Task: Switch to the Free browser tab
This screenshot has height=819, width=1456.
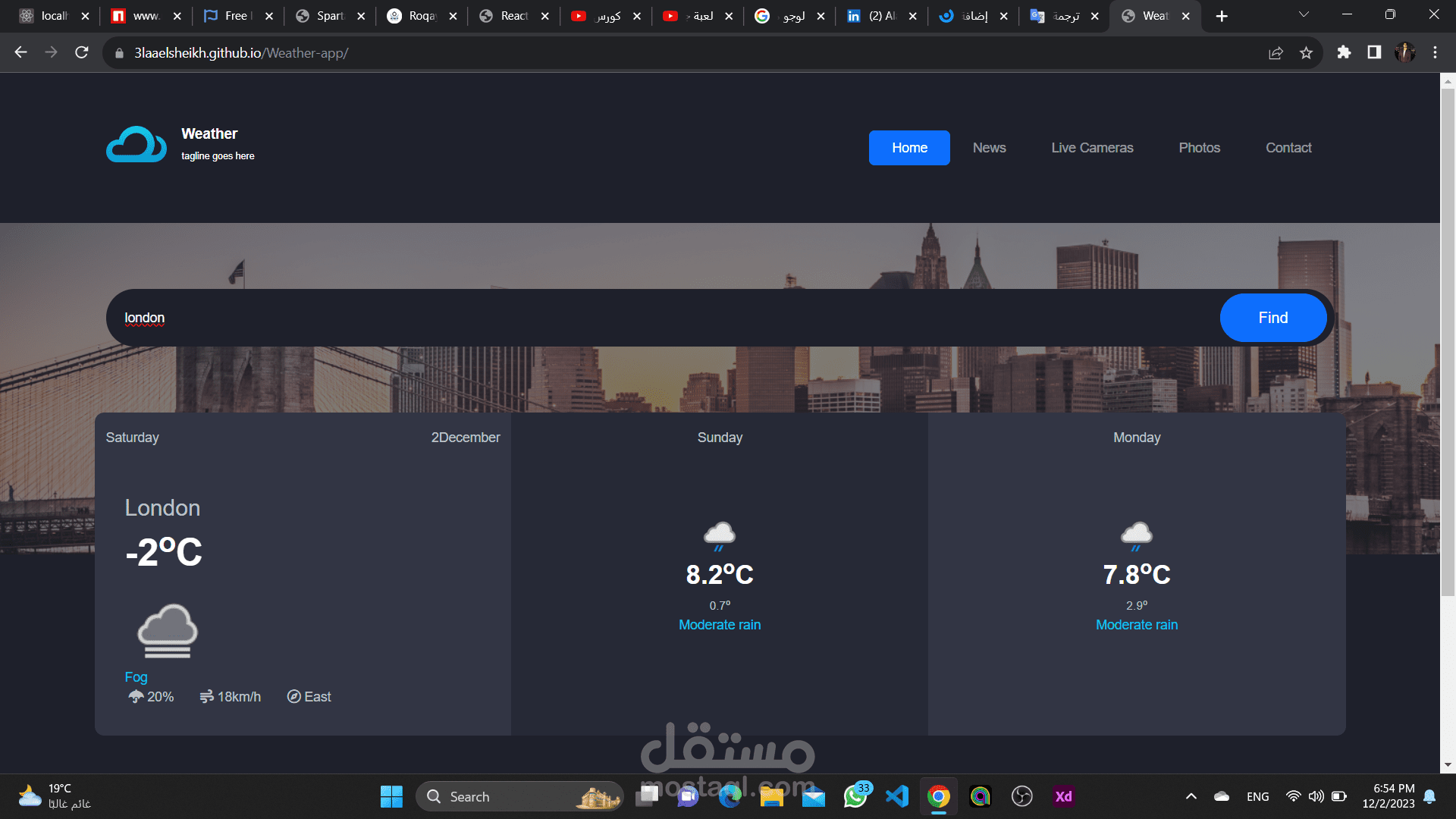Action: [x=239, y=16]
